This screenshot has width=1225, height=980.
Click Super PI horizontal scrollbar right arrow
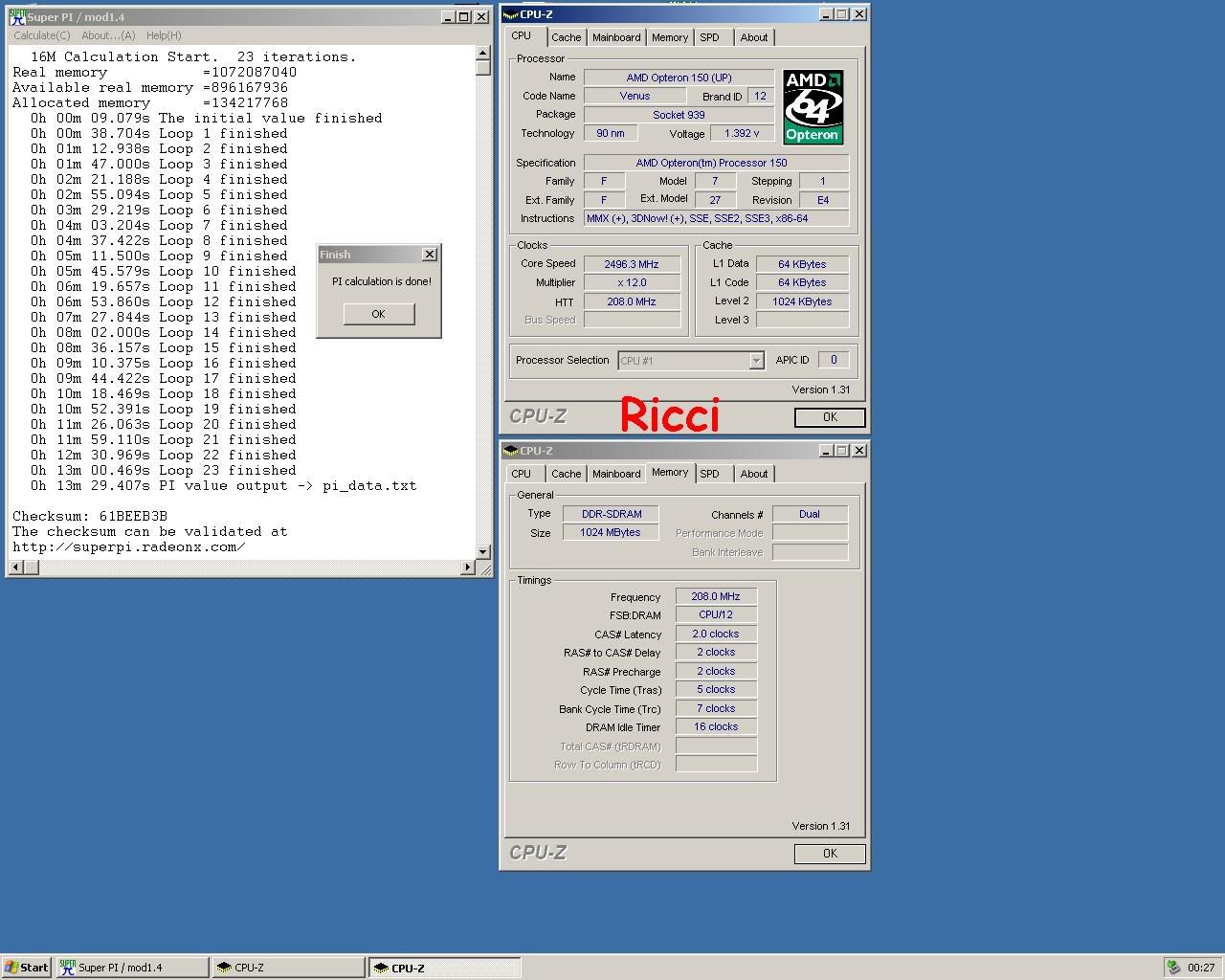[468, 568]
